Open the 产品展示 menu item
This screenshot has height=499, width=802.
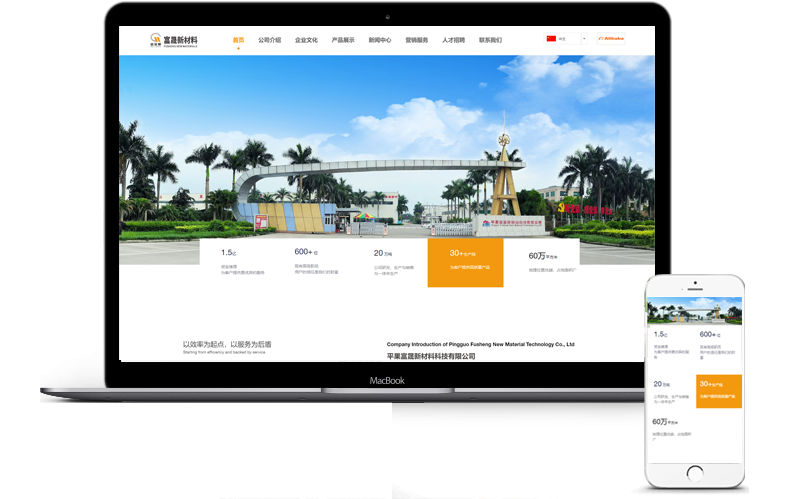[x=343, y=40]
